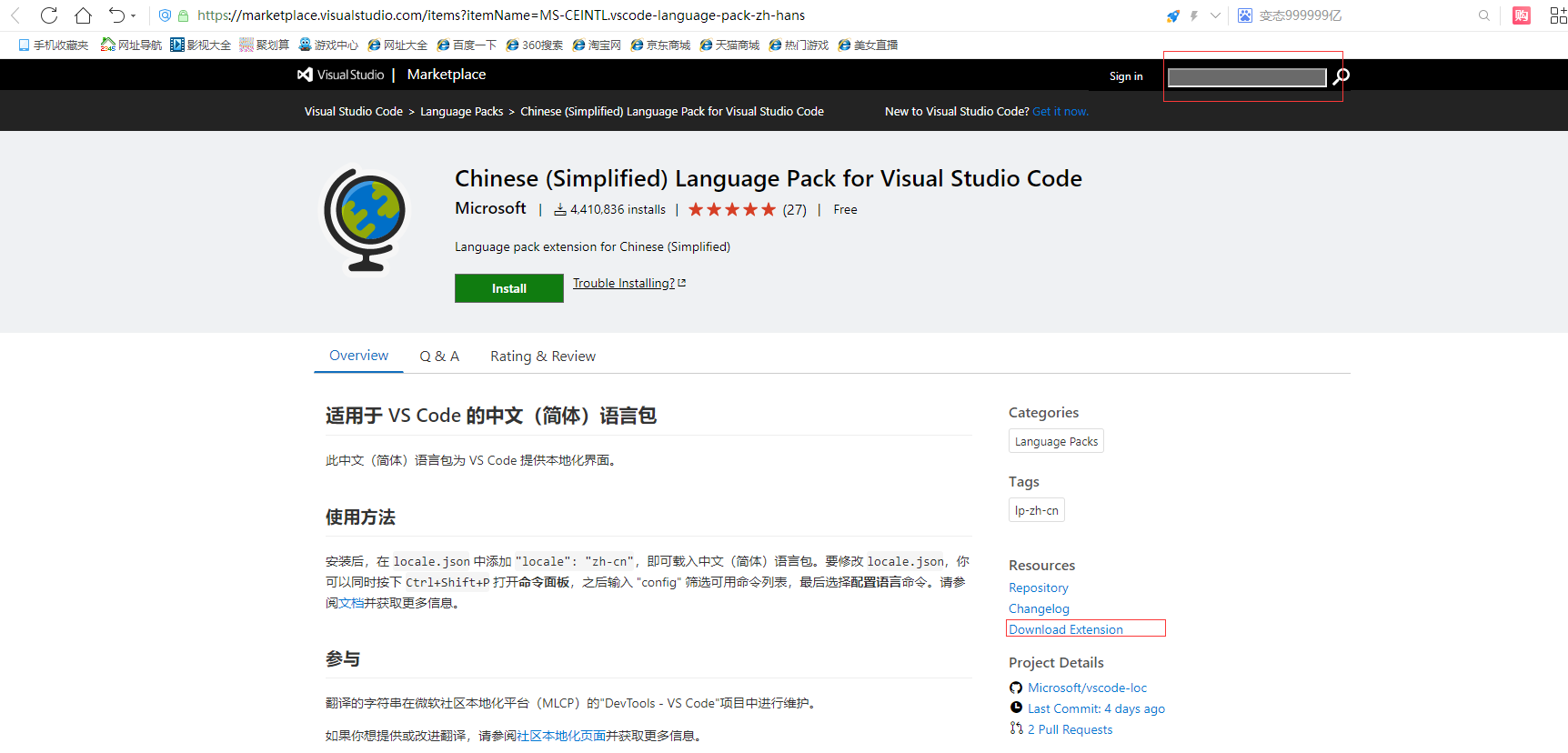1568x753 pixels.
Task: Switch to the Rating & Review tab
Action: point(543,356)
